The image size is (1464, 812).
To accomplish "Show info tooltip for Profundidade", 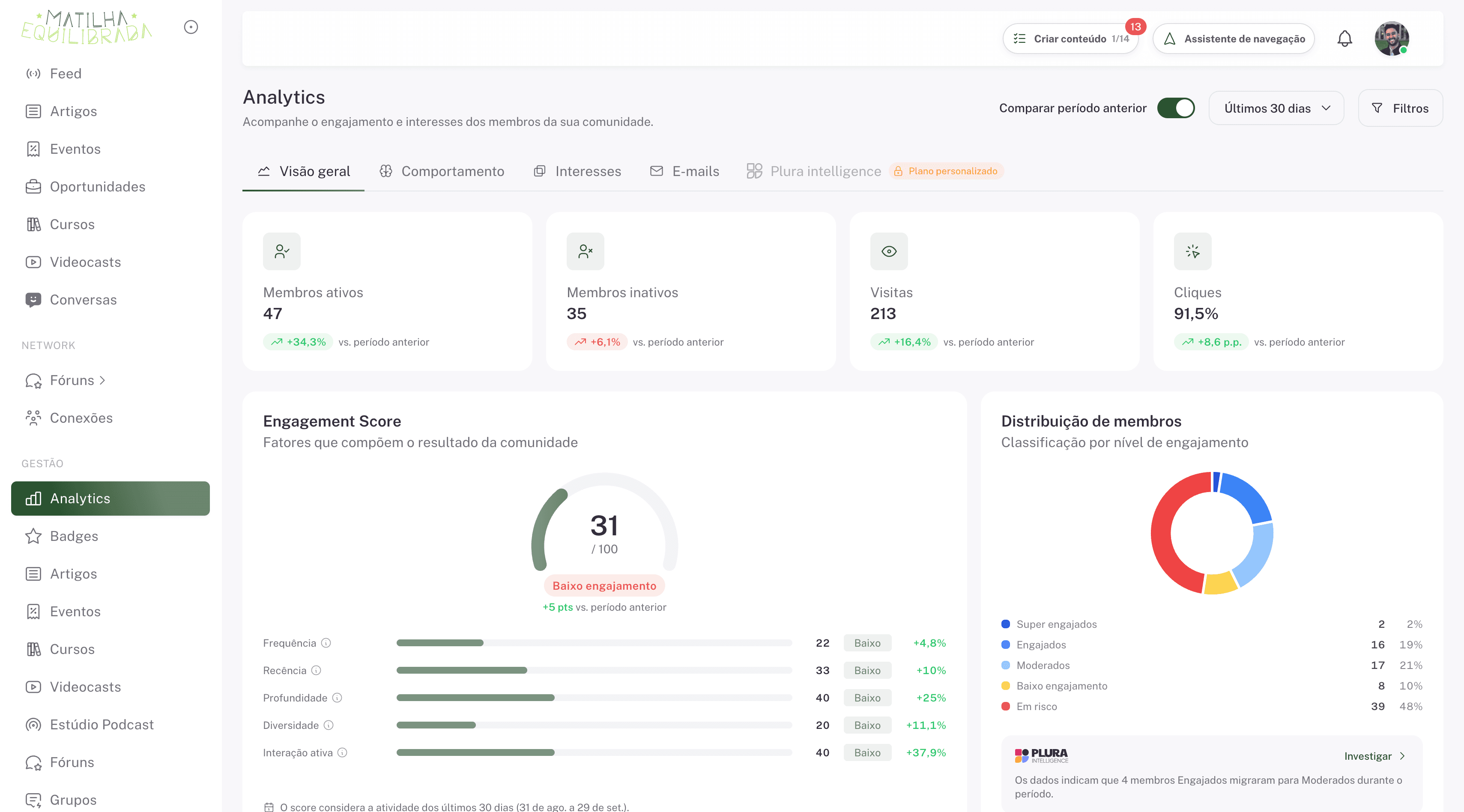I will (337, 697).
